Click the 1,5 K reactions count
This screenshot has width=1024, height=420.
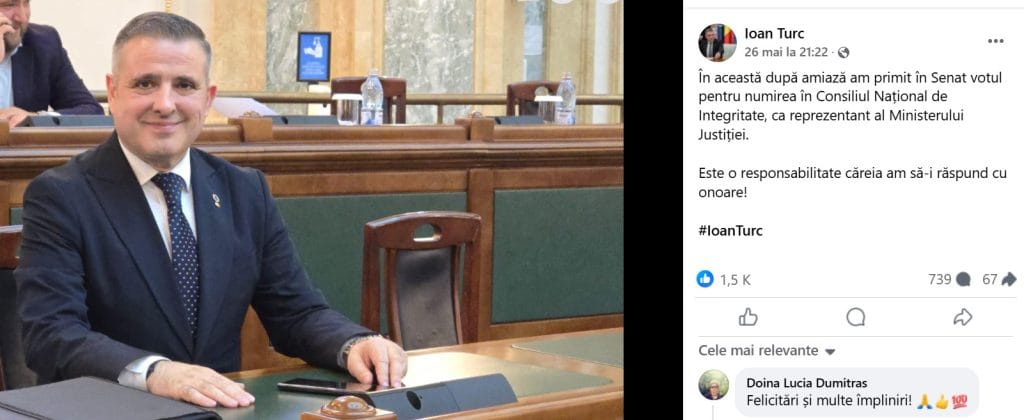coord(735,280)
